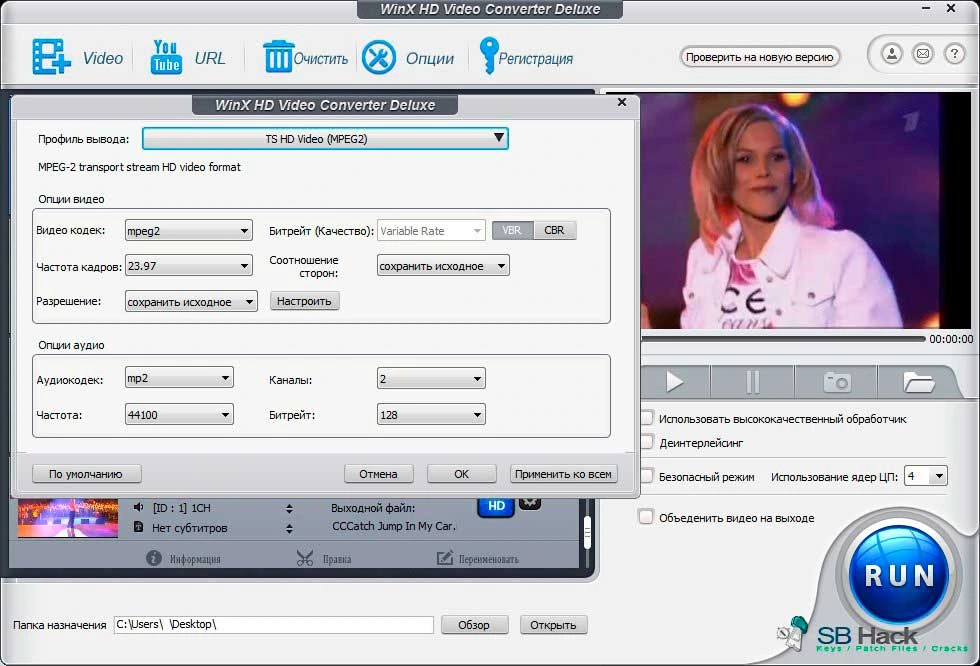The image size is (980, 666).
Task: Click the email envelope icon
Action: [922, 54]
